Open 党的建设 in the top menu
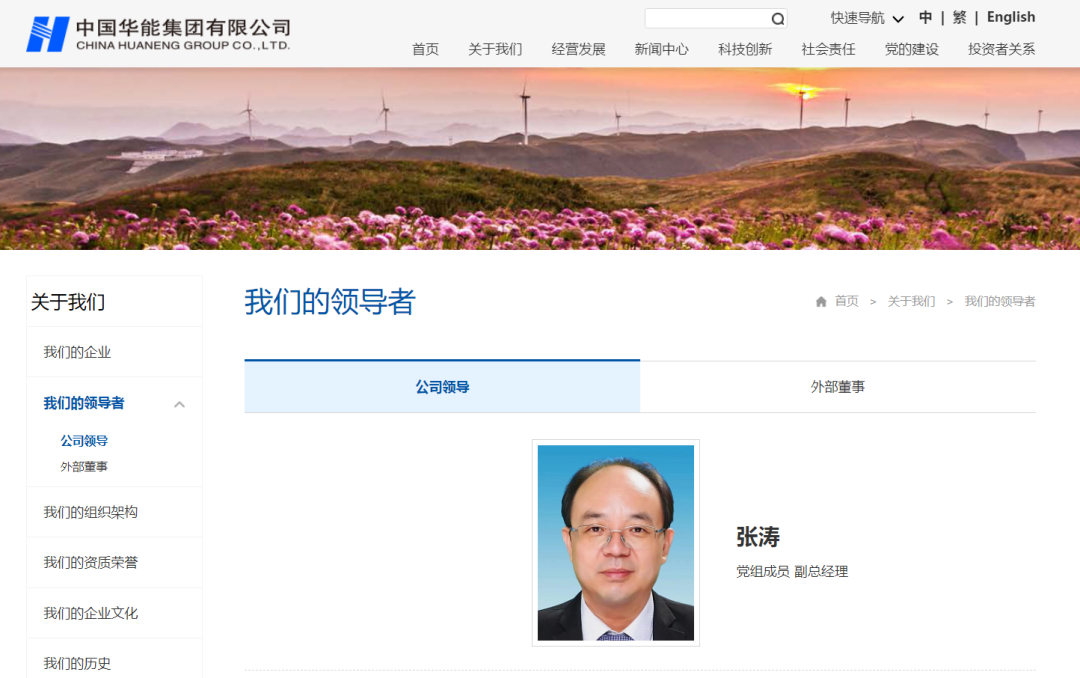Screen dimensions: 1080x678 [911, 50]
